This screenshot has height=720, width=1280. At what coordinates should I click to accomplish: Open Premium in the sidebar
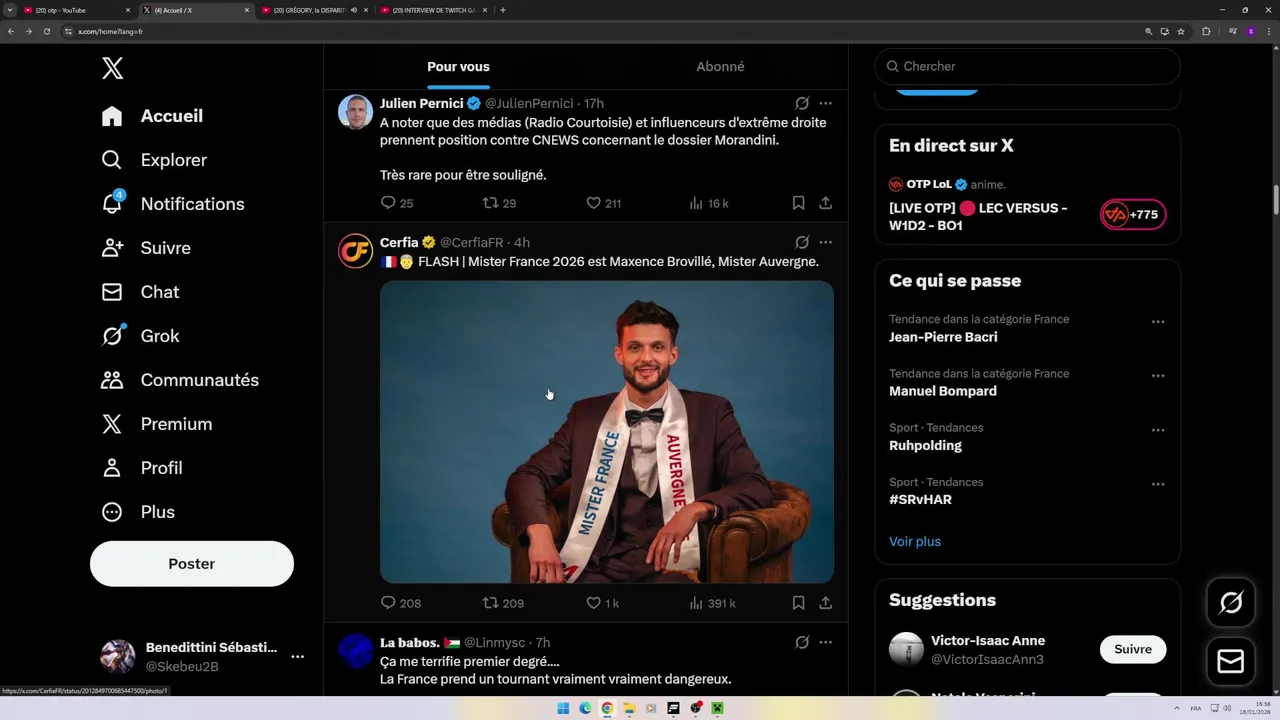click(156, 424)
